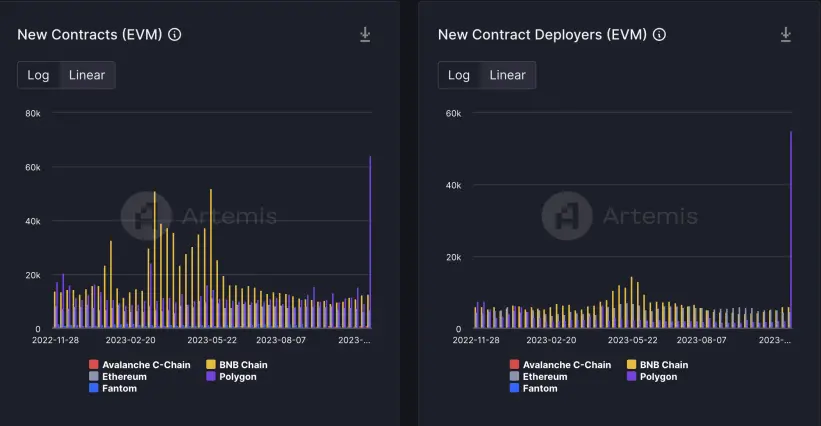Click the 60k axis label in Deployers chart

(x=453, y=114)
